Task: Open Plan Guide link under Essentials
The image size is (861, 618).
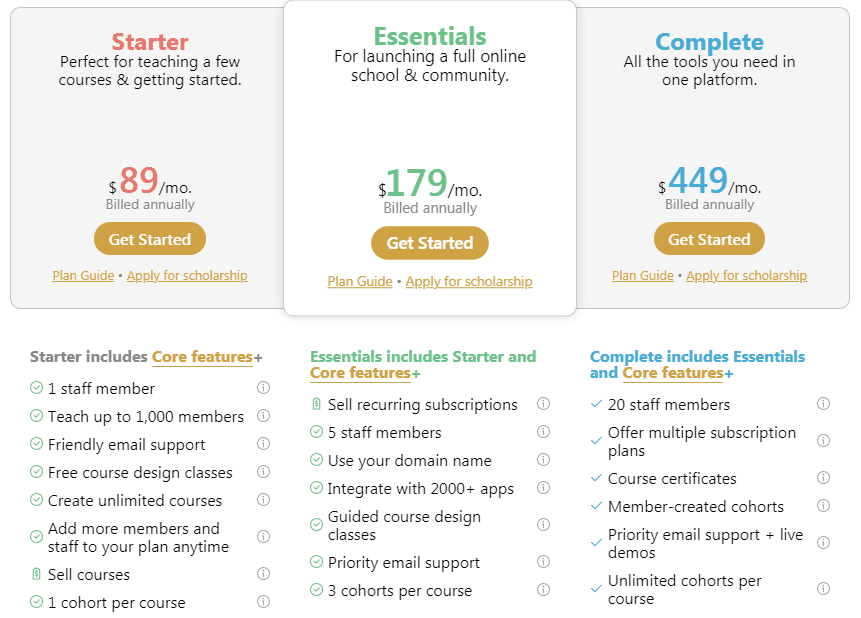Action: (360, 281)
